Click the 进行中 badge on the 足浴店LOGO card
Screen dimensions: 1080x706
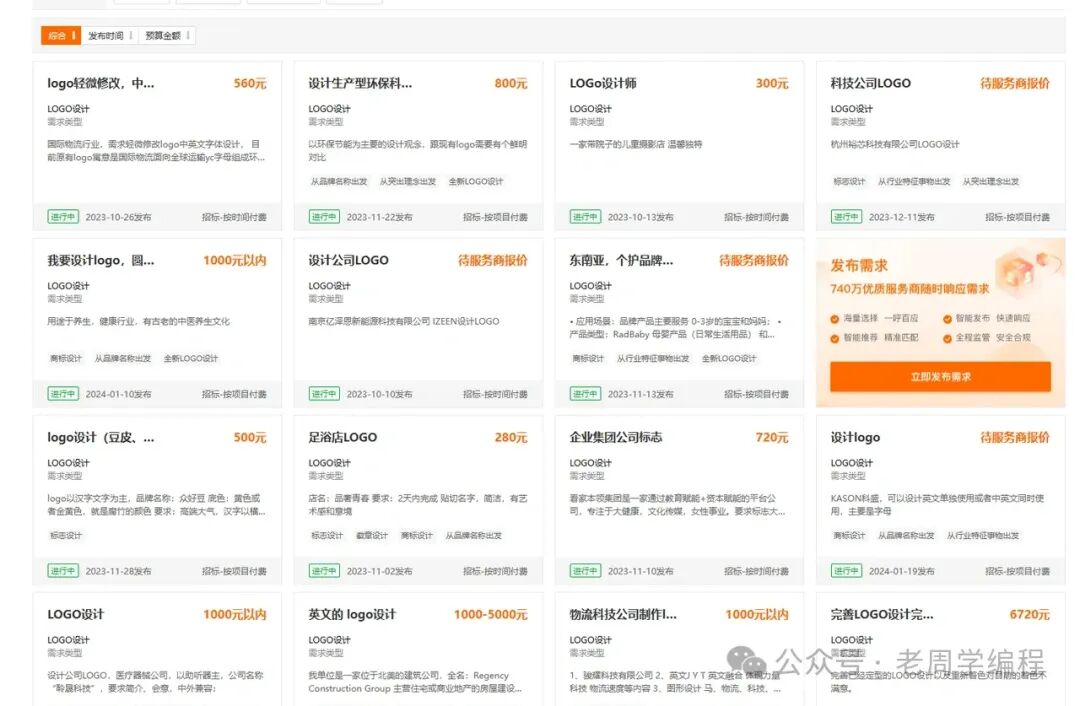pyautogui.click(x=324, y=571)
